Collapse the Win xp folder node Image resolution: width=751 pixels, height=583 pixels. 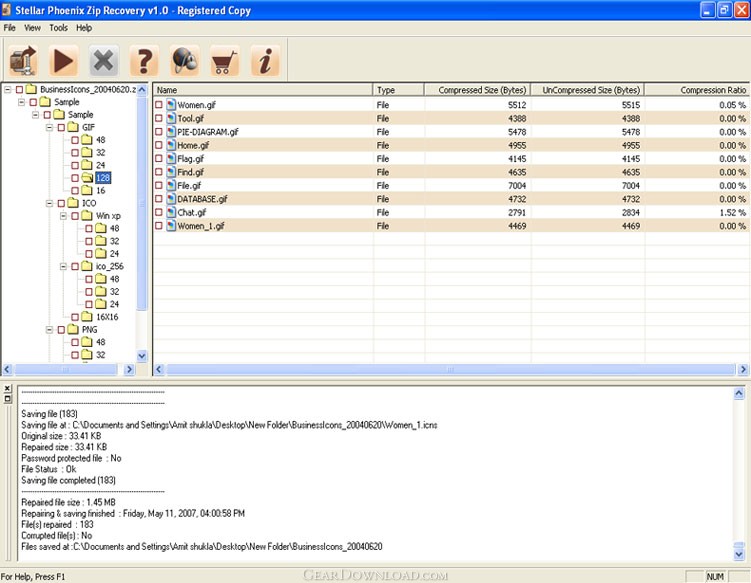click(63, 216)
